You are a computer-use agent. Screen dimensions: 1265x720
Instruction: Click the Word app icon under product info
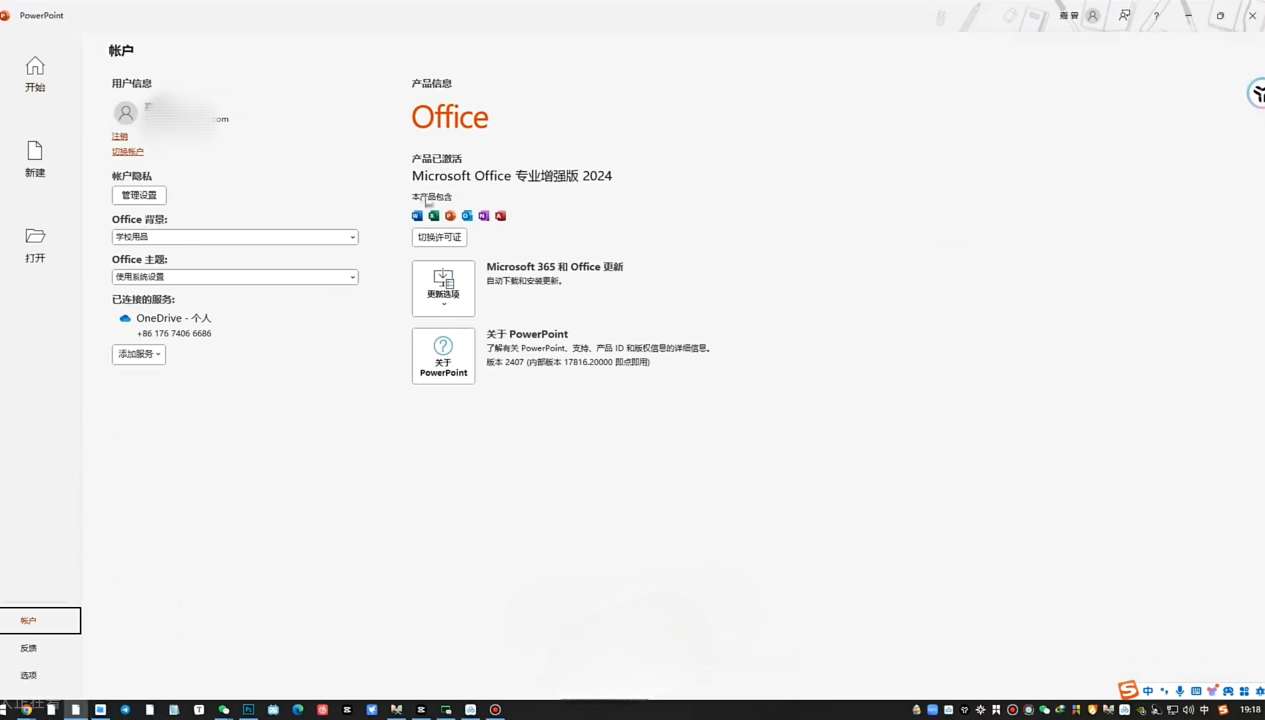click(417, 216)
